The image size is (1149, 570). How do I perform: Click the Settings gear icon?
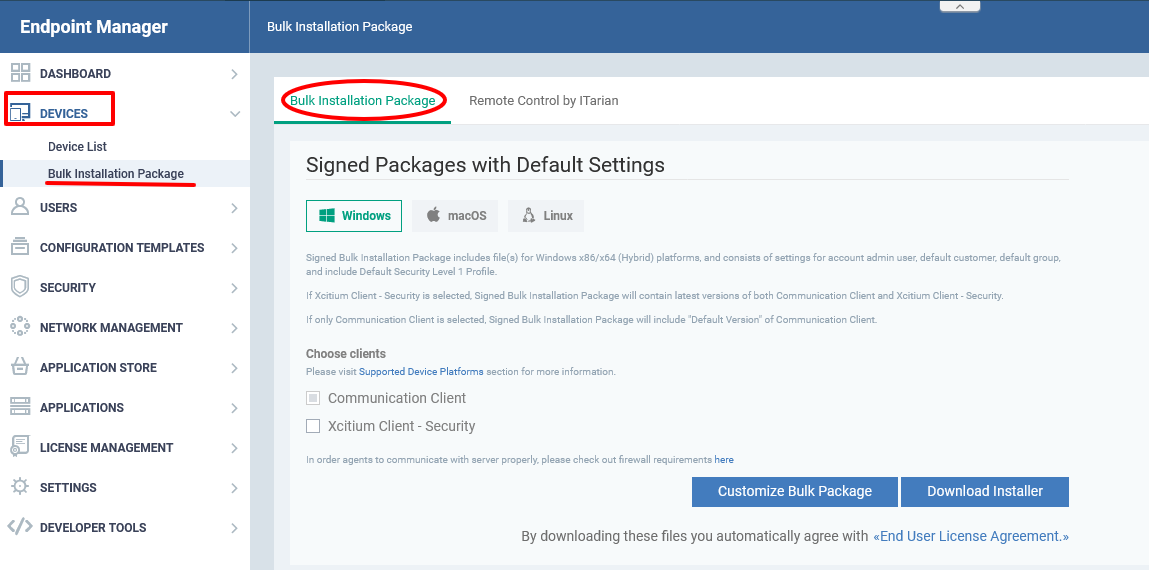(21, 486)
